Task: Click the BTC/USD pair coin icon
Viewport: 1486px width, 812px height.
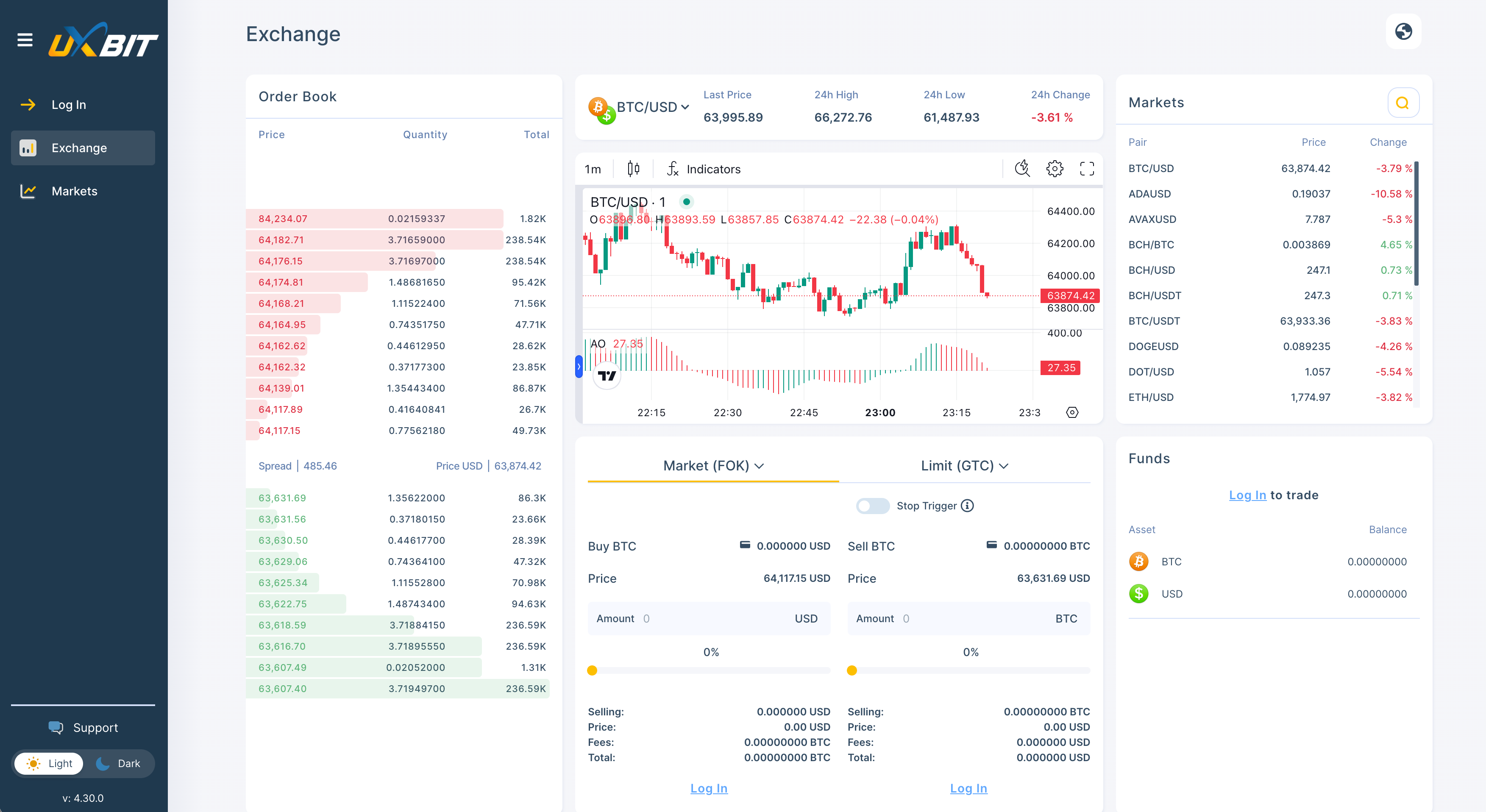Action: [602, 110]
